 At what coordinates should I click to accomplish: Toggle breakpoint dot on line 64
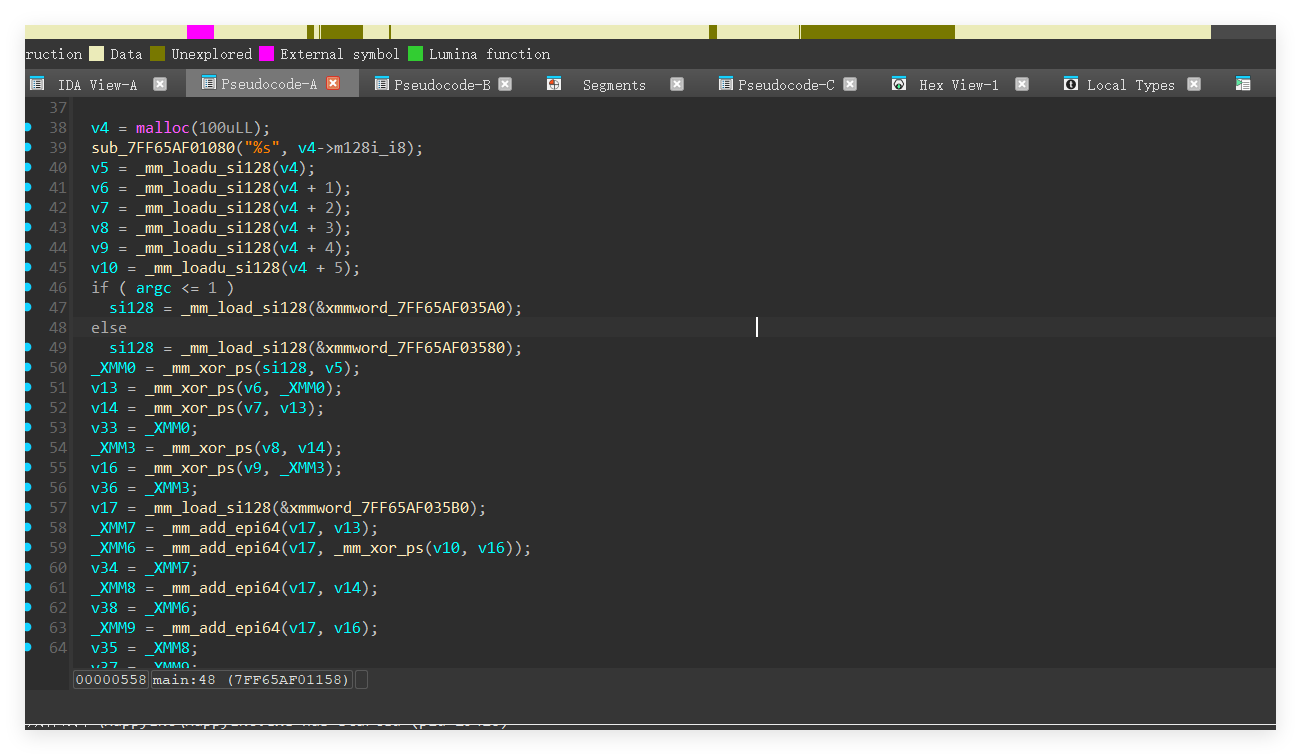[28, 647]
